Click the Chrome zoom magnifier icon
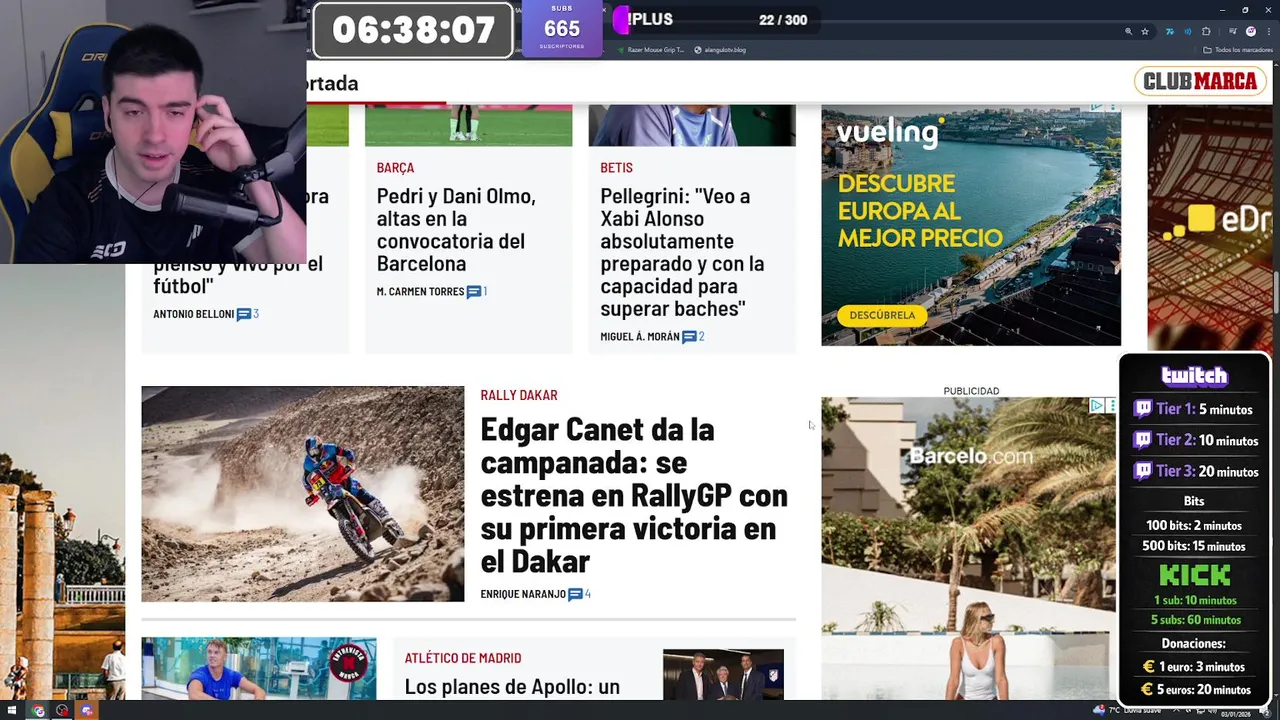The height and width of the screenshot is (720, 1280). point(1128,32)
